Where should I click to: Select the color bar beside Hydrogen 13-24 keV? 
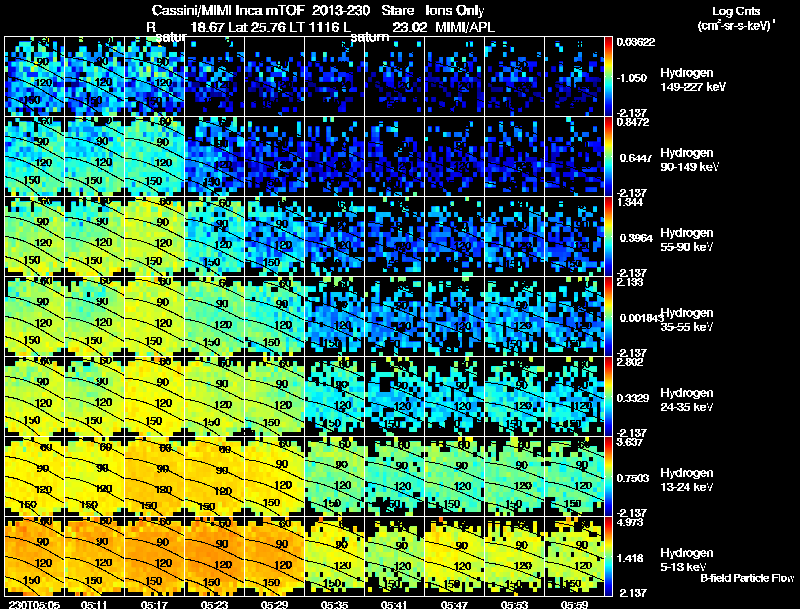[608, 476]
